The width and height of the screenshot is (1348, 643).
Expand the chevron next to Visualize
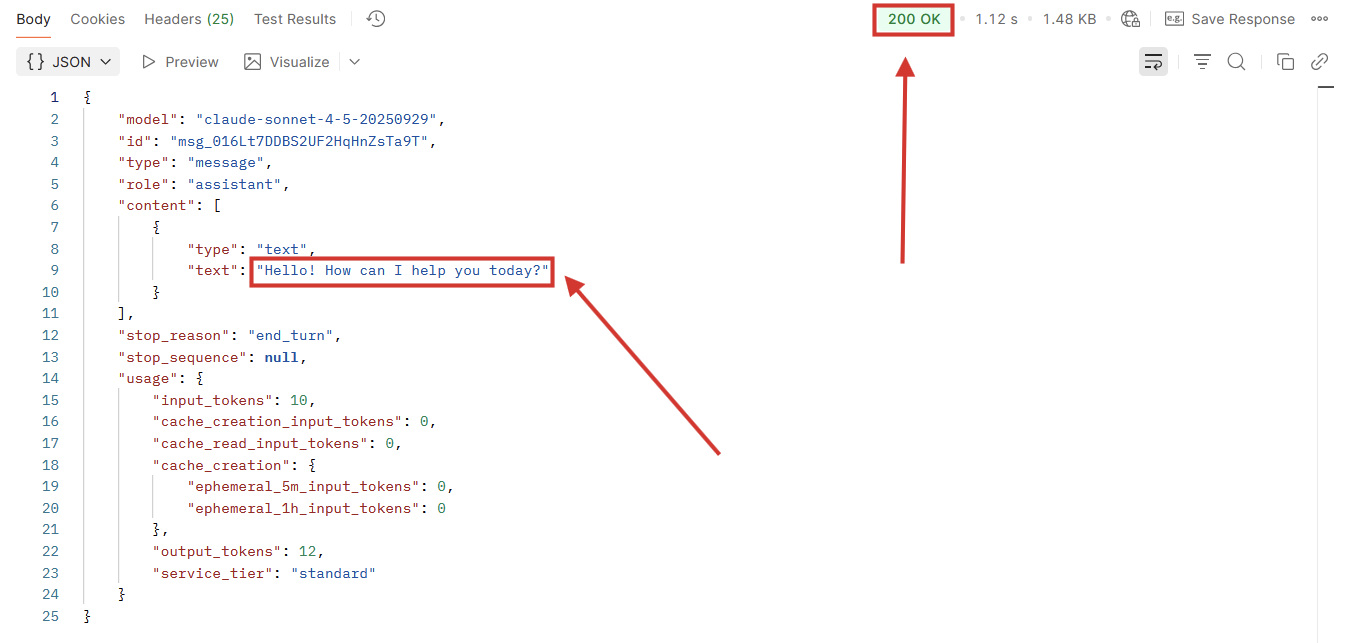coord(354,61)
